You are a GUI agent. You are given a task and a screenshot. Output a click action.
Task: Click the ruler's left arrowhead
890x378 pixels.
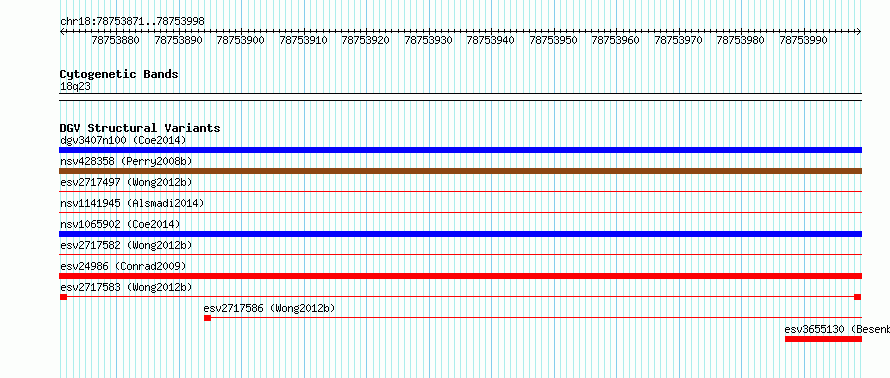pyautogui.click(x=62, y=32)
